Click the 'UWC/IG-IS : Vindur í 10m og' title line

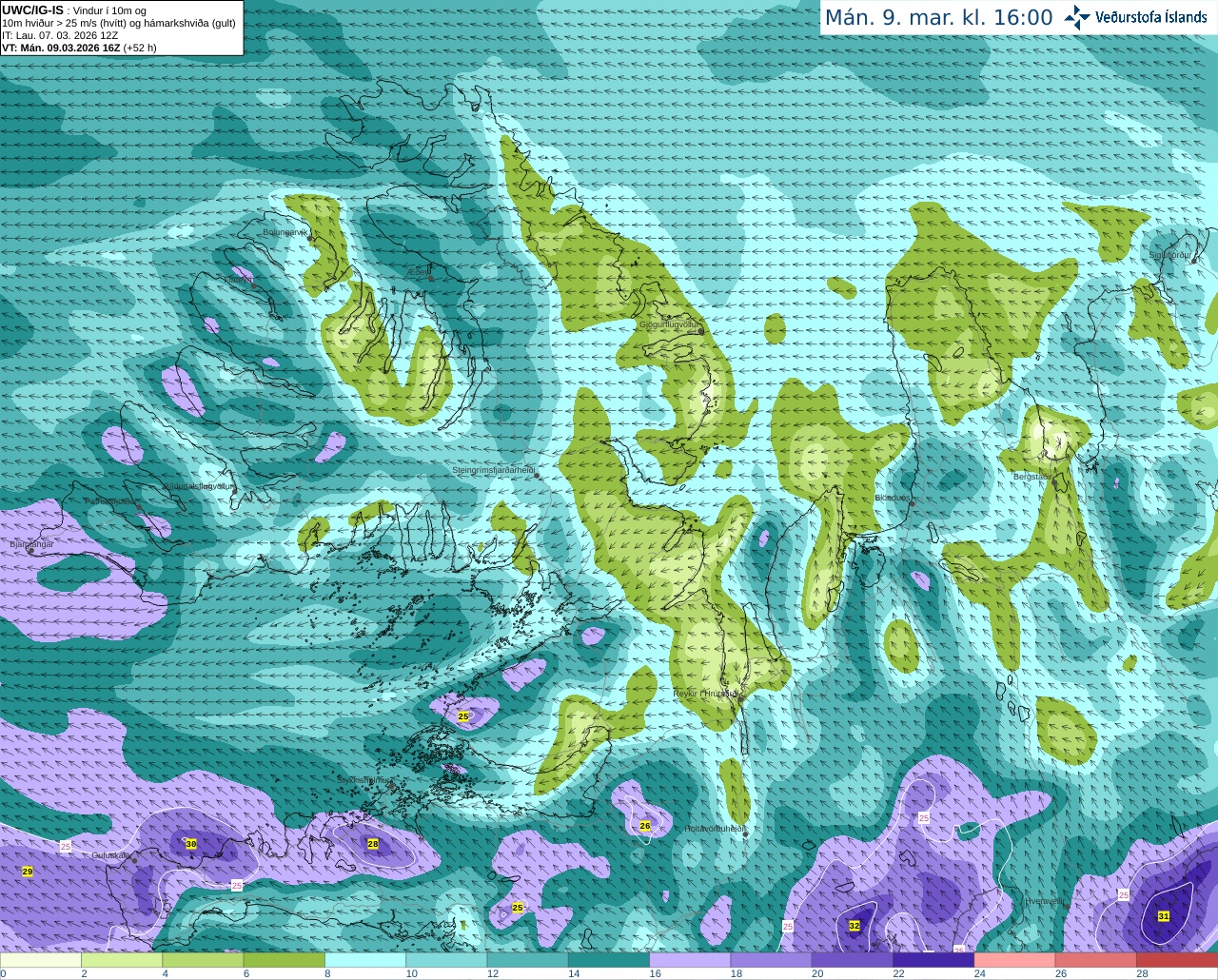(x=73, y=10)
